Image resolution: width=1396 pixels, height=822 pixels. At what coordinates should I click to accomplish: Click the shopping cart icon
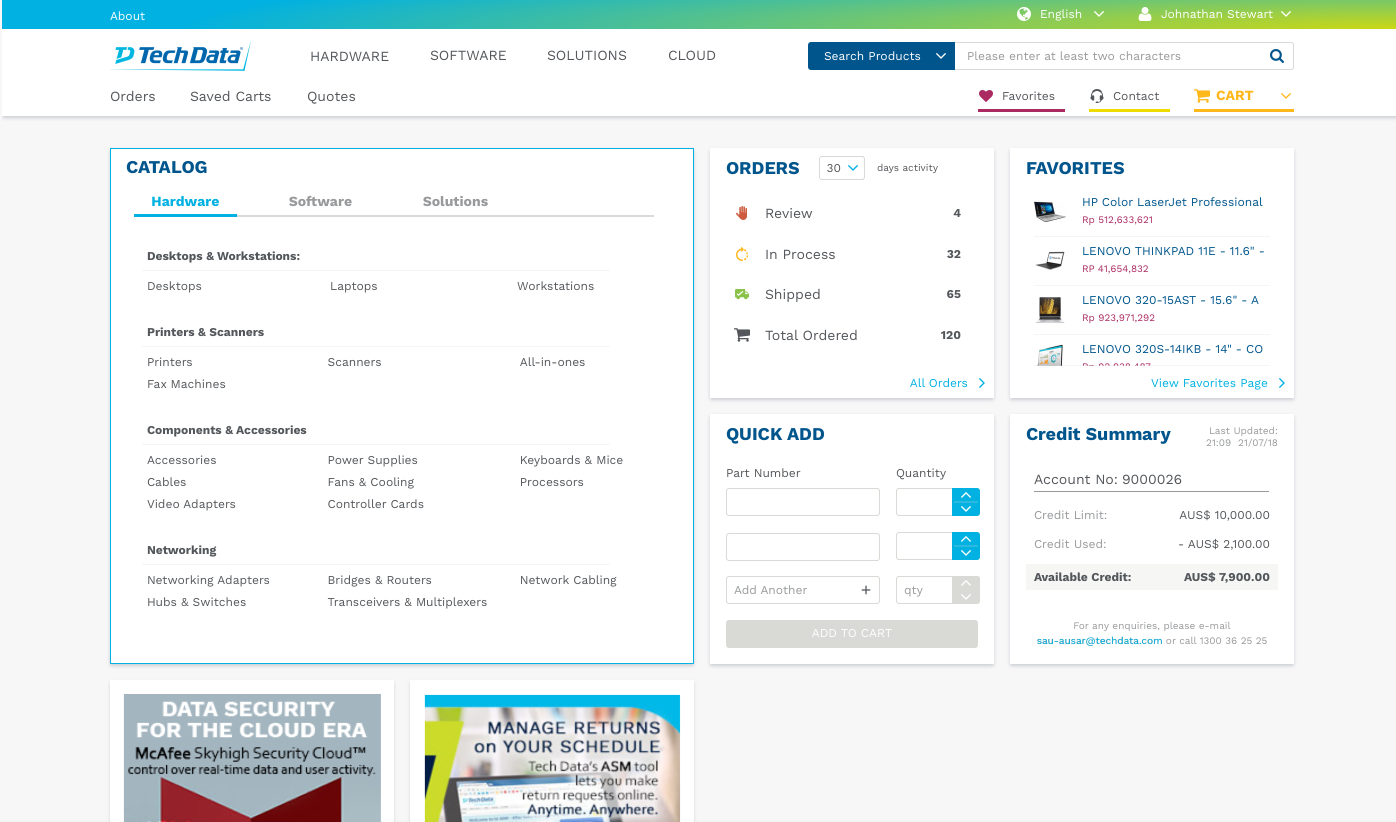pos(1202,96)
